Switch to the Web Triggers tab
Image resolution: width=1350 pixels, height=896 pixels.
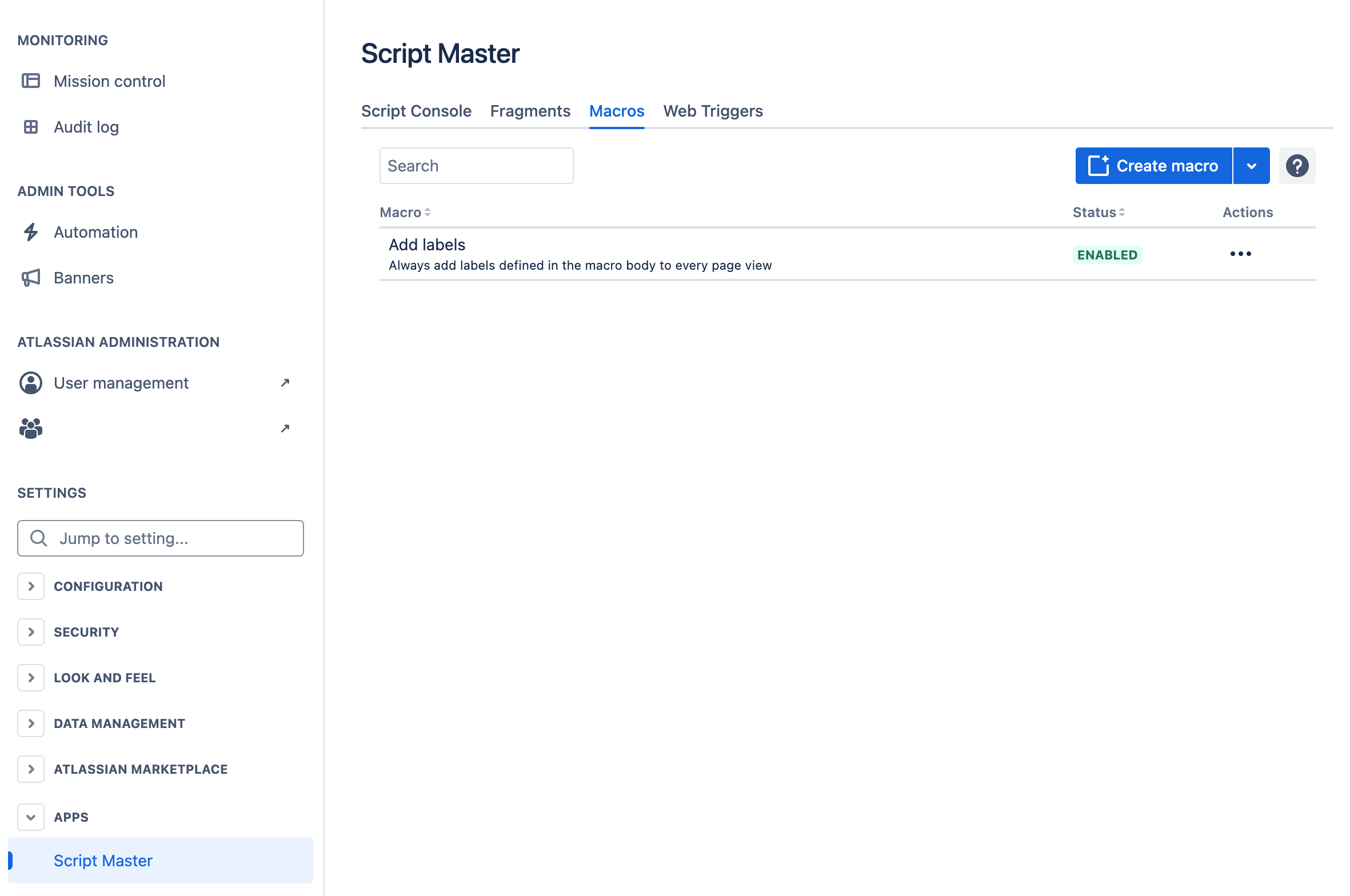[x=713, y=111]
